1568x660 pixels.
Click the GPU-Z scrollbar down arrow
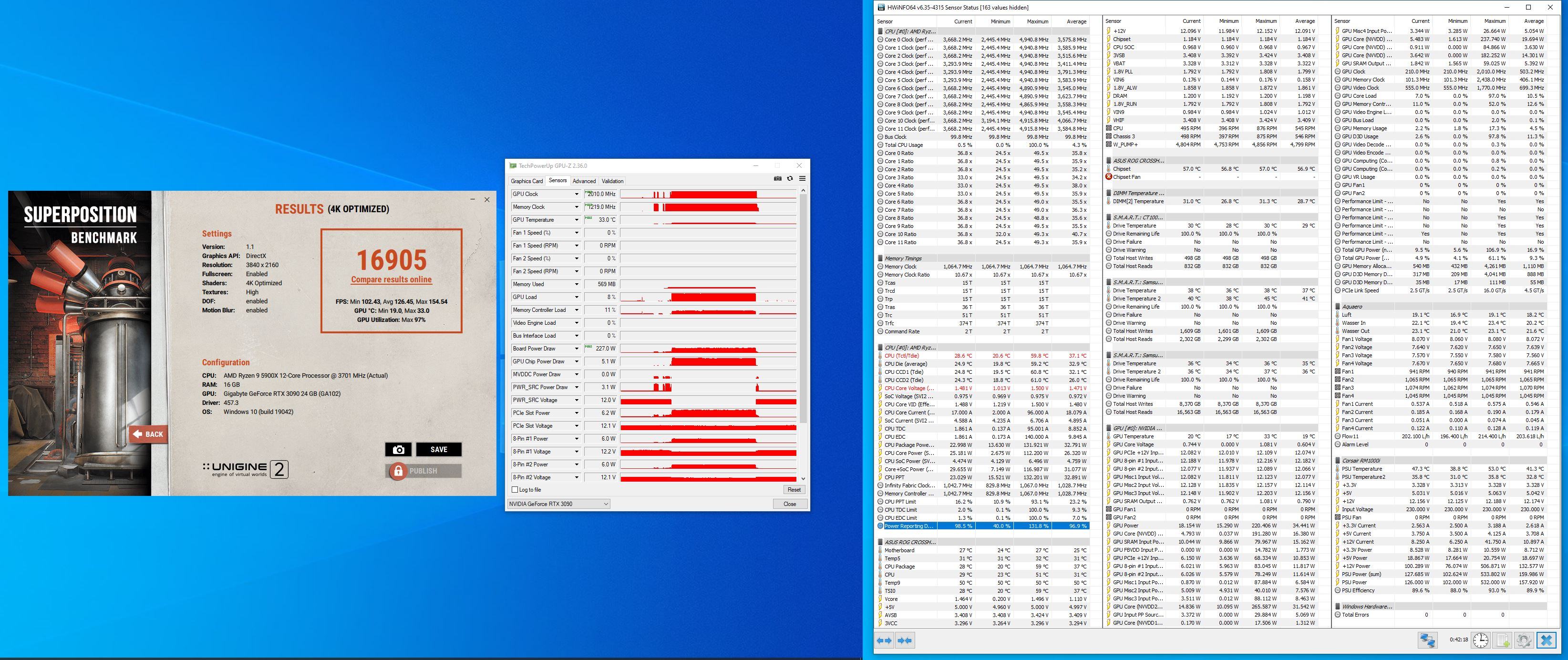(803, 479)
